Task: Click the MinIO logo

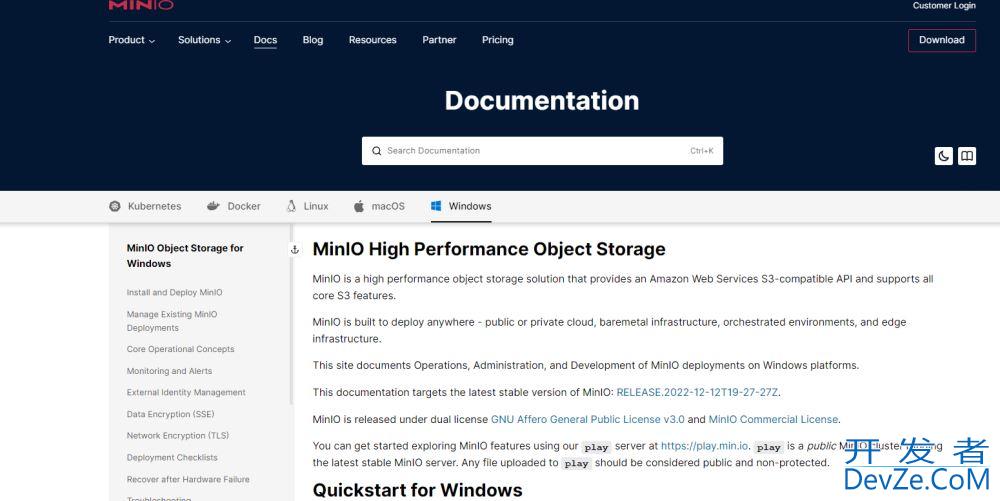Action: point(141,5)
